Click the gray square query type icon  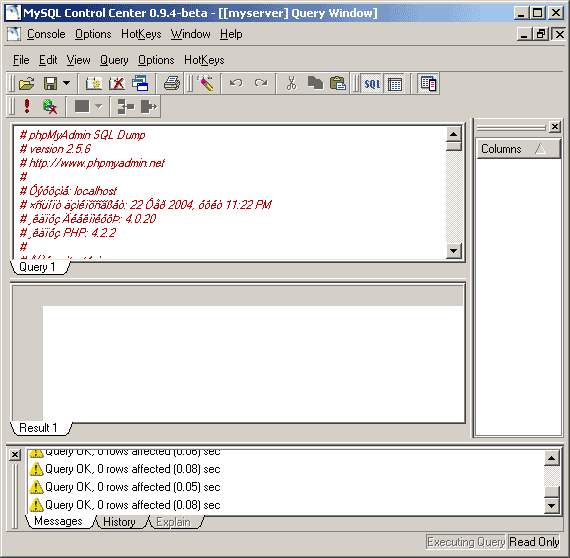tap(82, 107)
